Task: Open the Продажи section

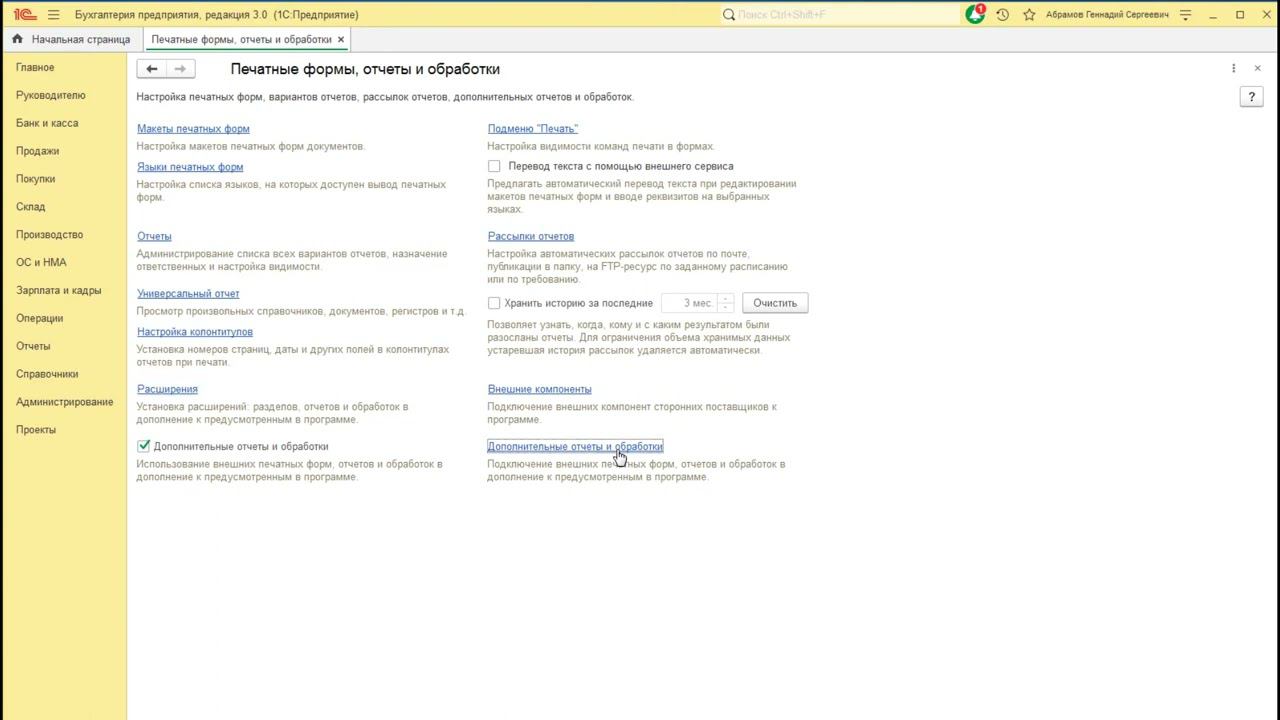Action: (37, 151)
